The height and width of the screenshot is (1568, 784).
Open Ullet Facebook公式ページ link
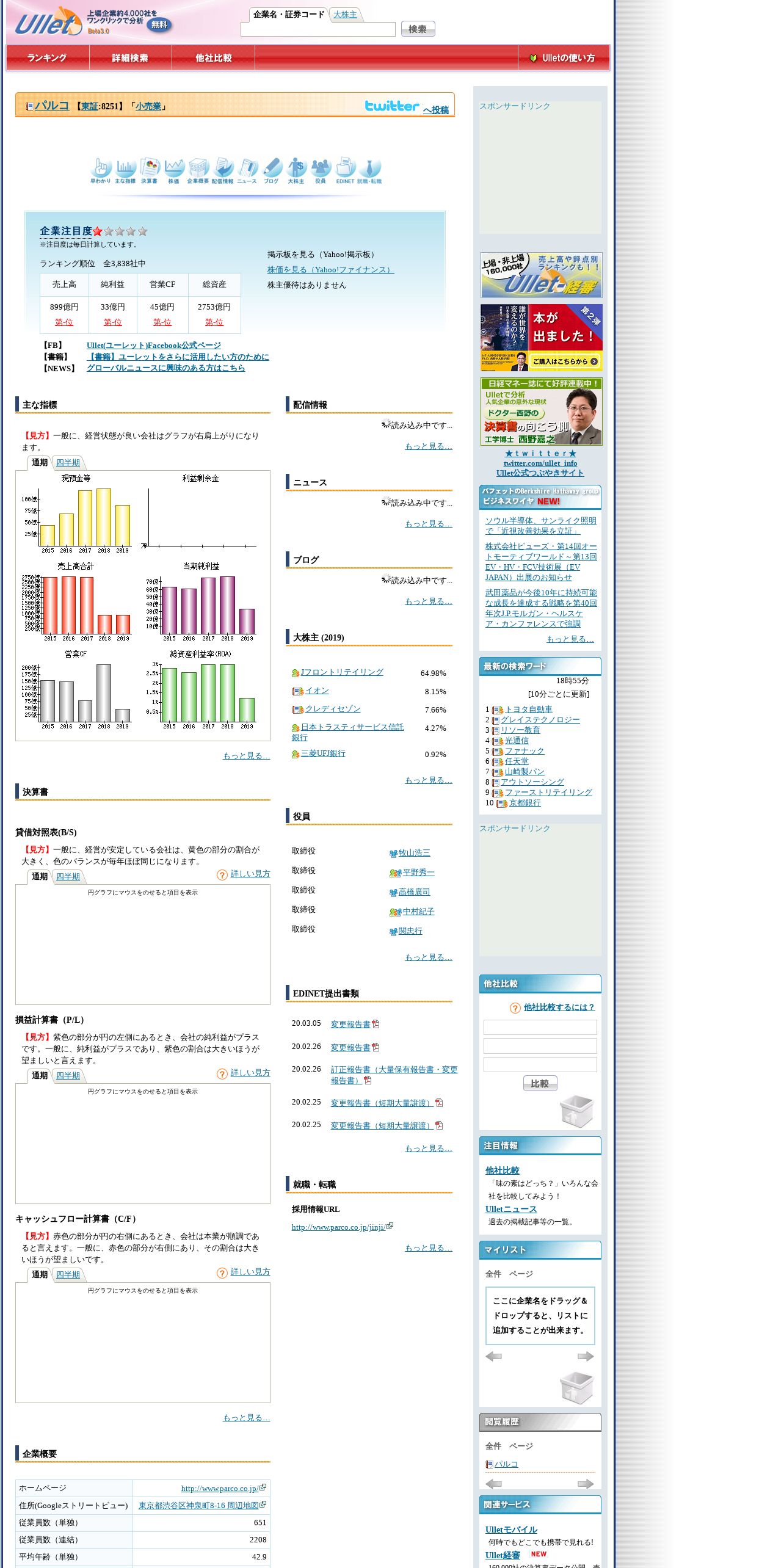(154, 346)
